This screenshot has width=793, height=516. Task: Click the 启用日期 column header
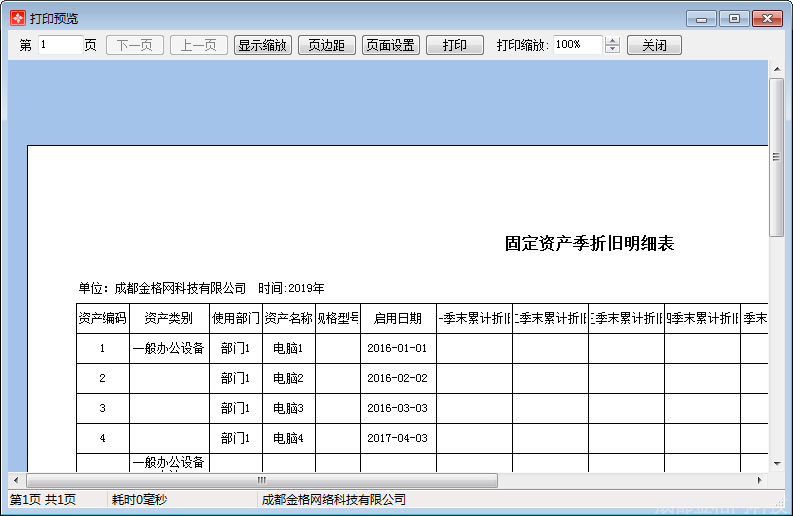398,318
